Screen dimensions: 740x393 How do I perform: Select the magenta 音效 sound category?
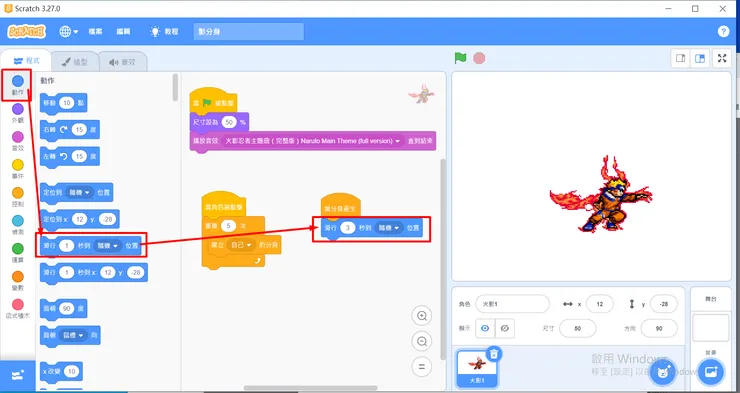17,141
